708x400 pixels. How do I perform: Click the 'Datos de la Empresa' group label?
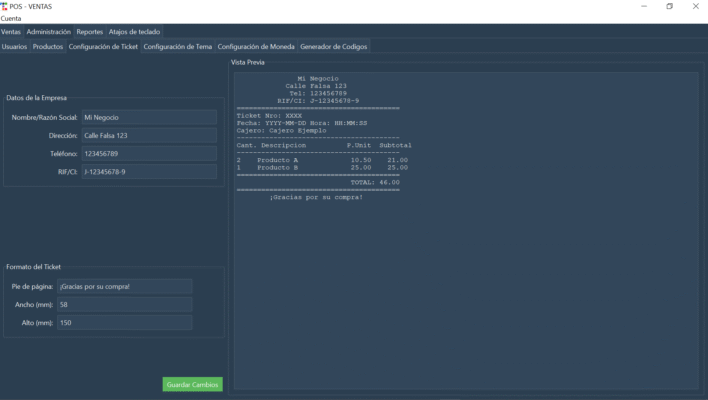36,98
